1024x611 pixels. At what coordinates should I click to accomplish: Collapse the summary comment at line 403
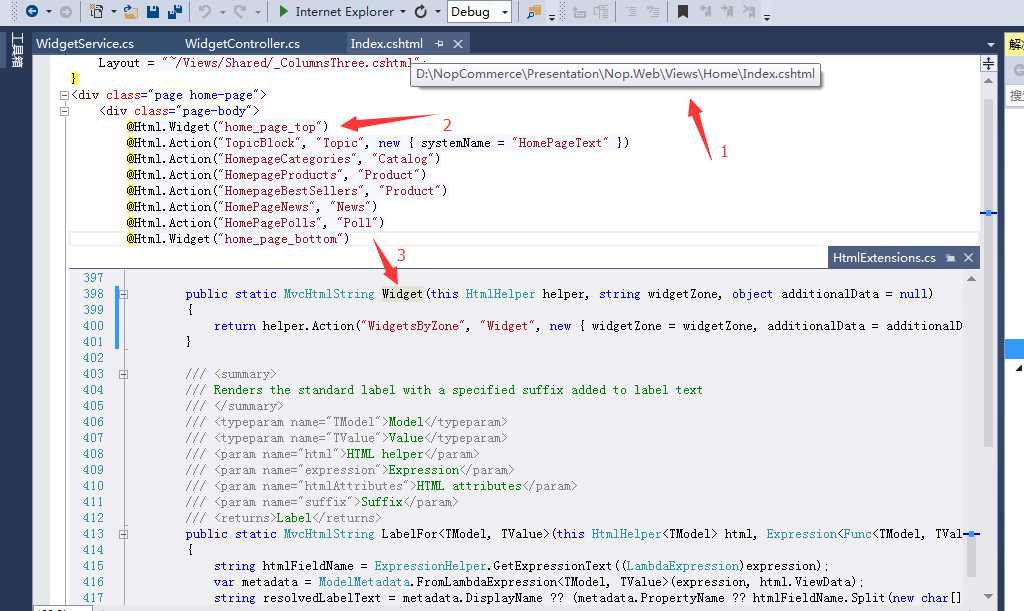pos(123,375)
